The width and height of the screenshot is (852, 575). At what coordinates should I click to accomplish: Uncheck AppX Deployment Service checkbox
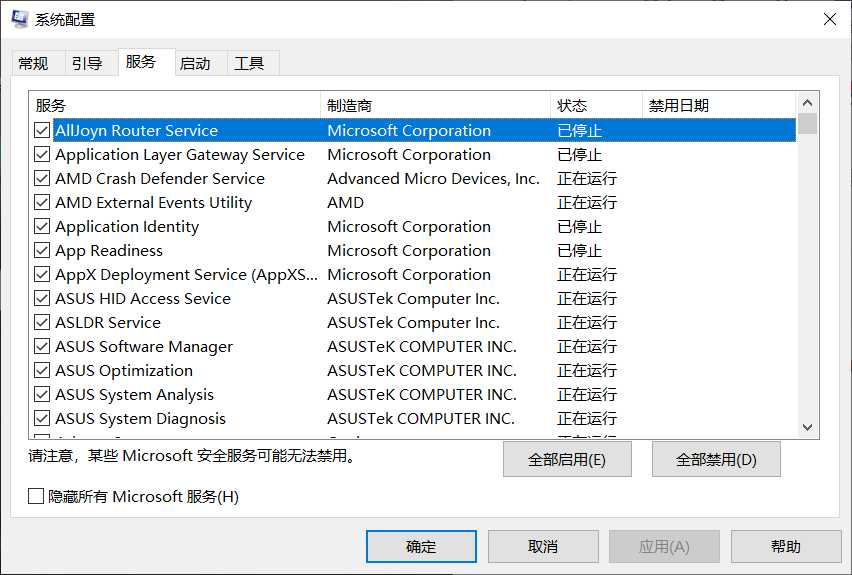[x=42, y=274]
